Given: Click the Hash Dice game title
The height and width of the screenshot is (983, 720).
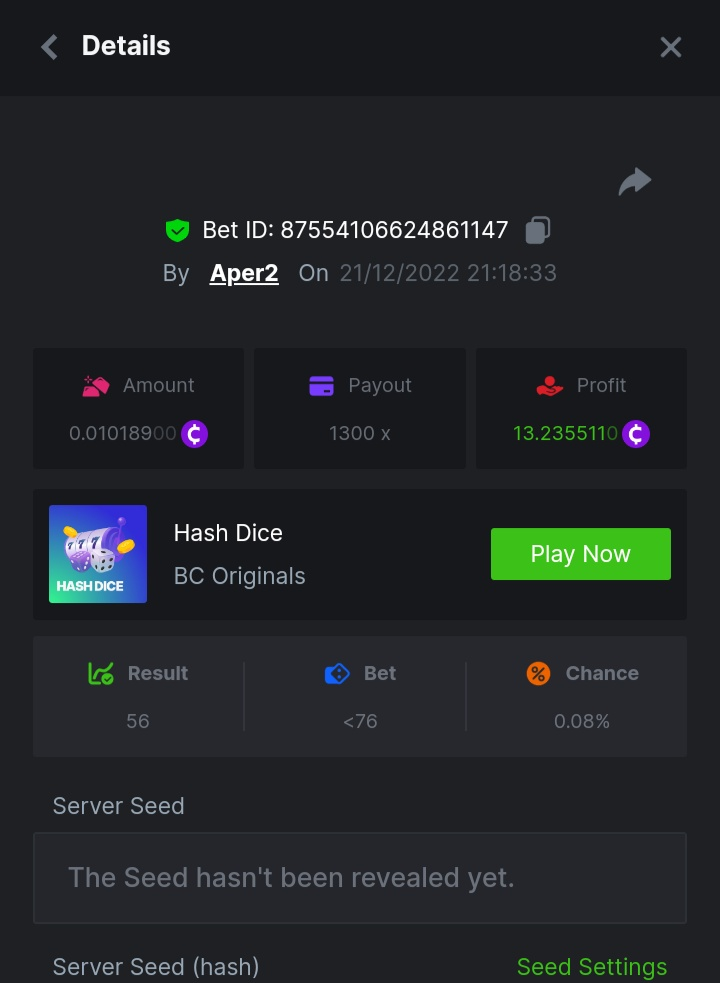Looking at the screenshot, I should pyautogui.click(x=228, y=534).
